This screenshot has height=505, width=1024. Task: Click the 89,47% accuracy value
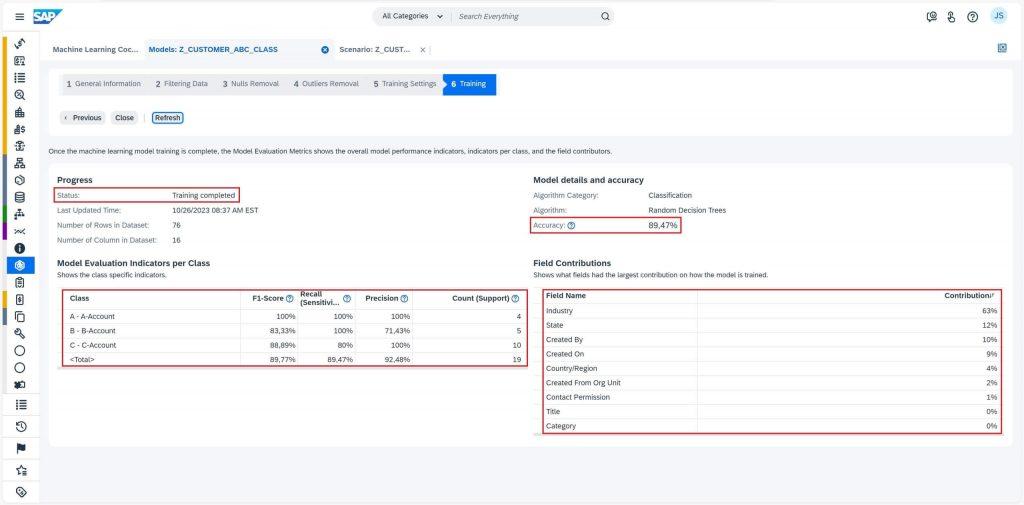(663, 225)
